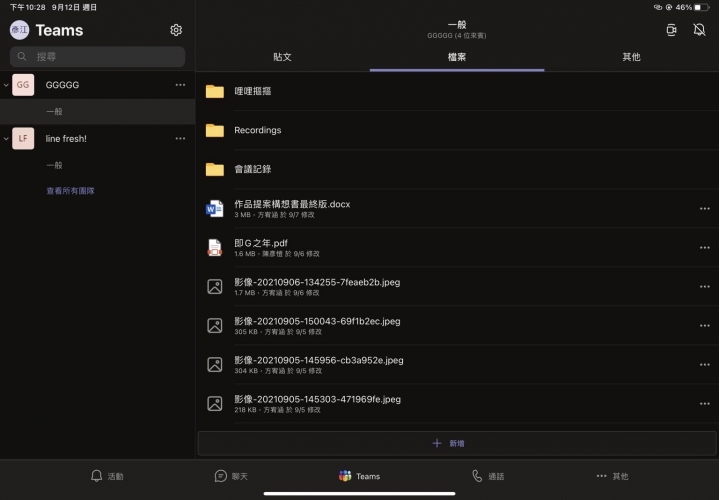
Task: Open the Recordings folder icon
Action: (215, 130)
